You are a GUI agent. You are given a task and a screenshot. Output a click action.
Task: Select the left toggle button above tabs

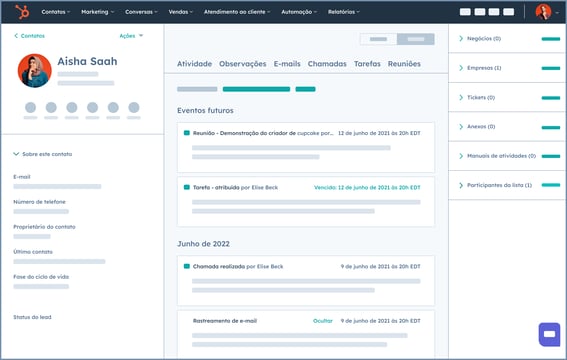click(378, 39)
